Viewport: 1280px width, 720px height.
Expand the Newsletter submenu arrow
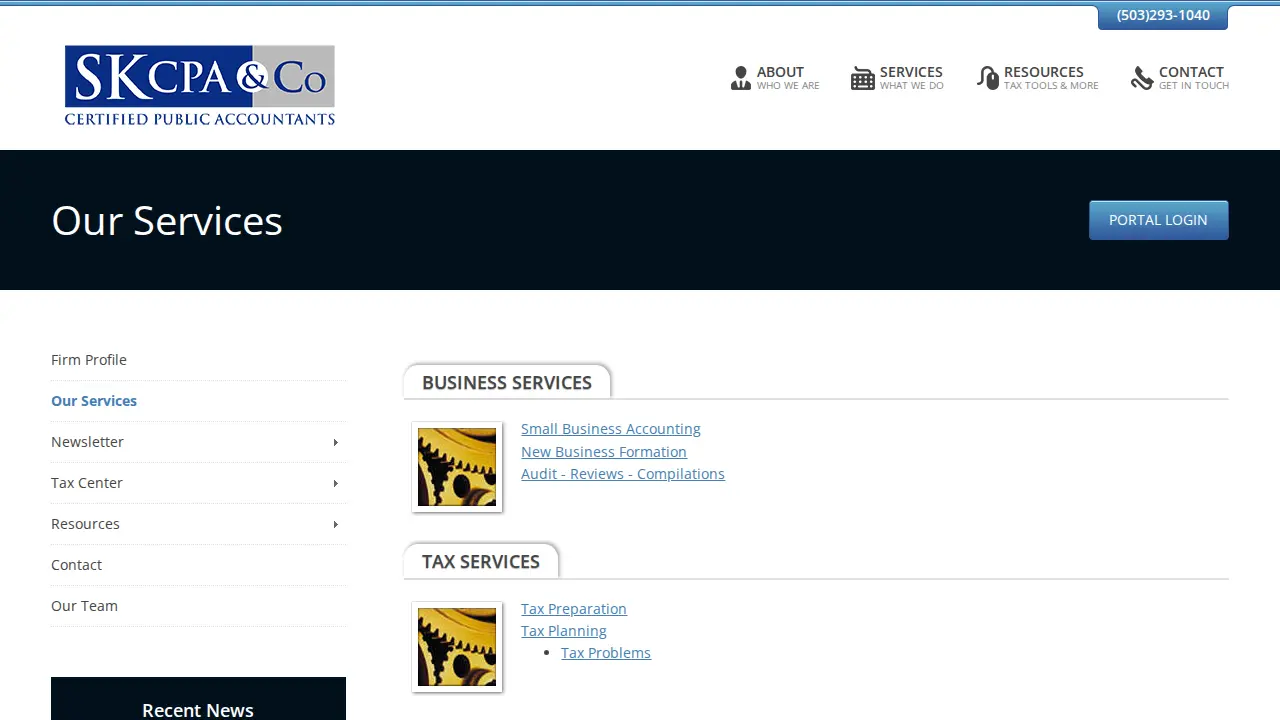pos(336,442)
